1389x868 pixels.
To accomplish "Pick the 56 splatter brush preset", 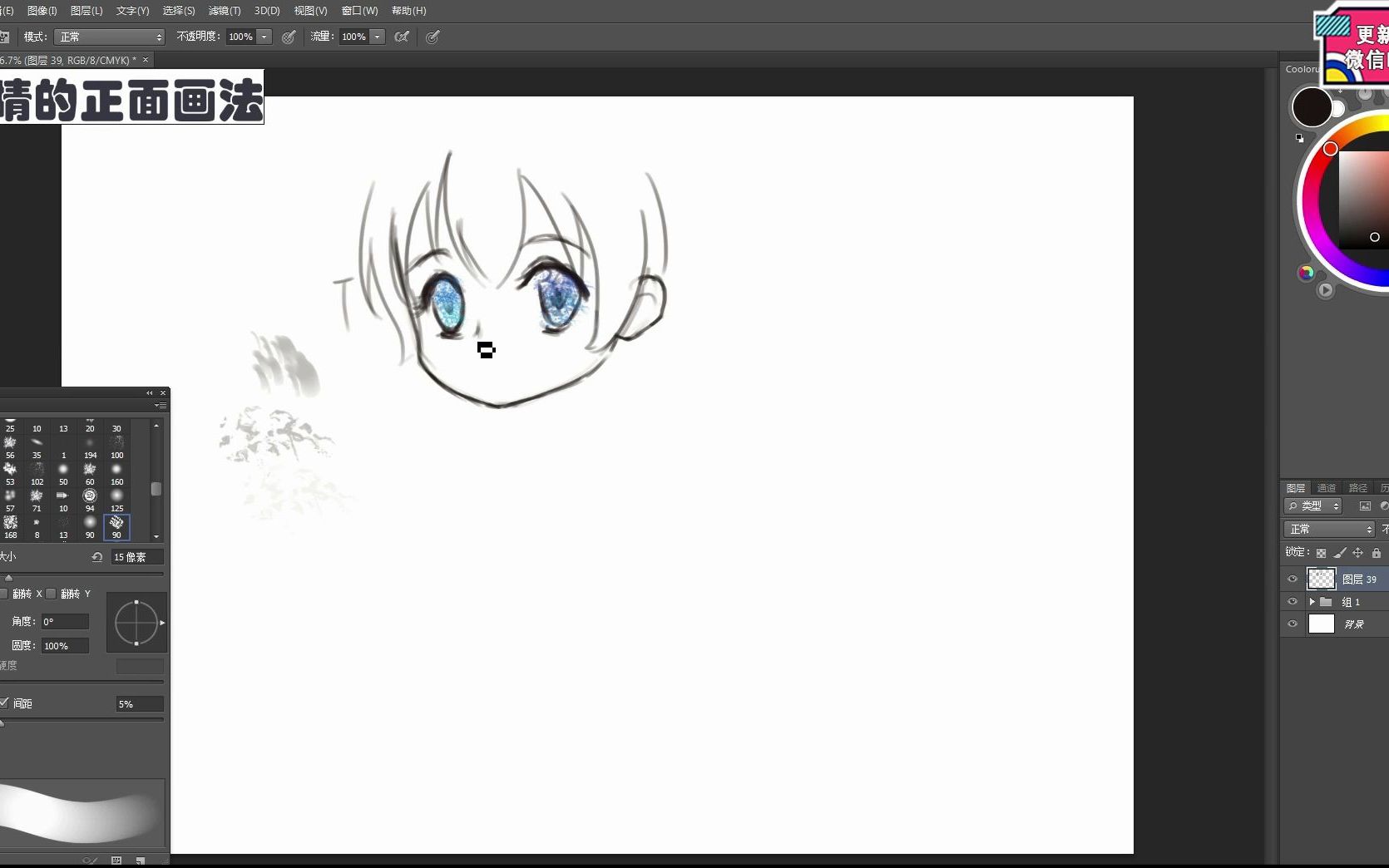I will click(x=10, y=446).
